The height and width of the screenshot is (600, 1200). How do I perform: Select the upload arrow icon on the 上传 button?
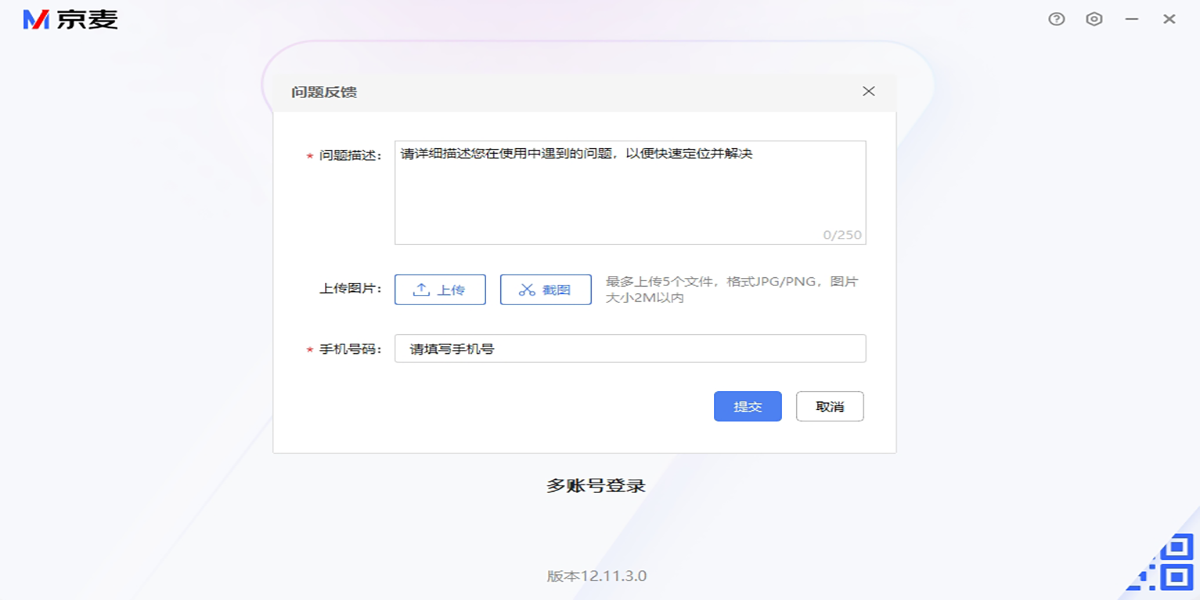click(x=422, y=289)
